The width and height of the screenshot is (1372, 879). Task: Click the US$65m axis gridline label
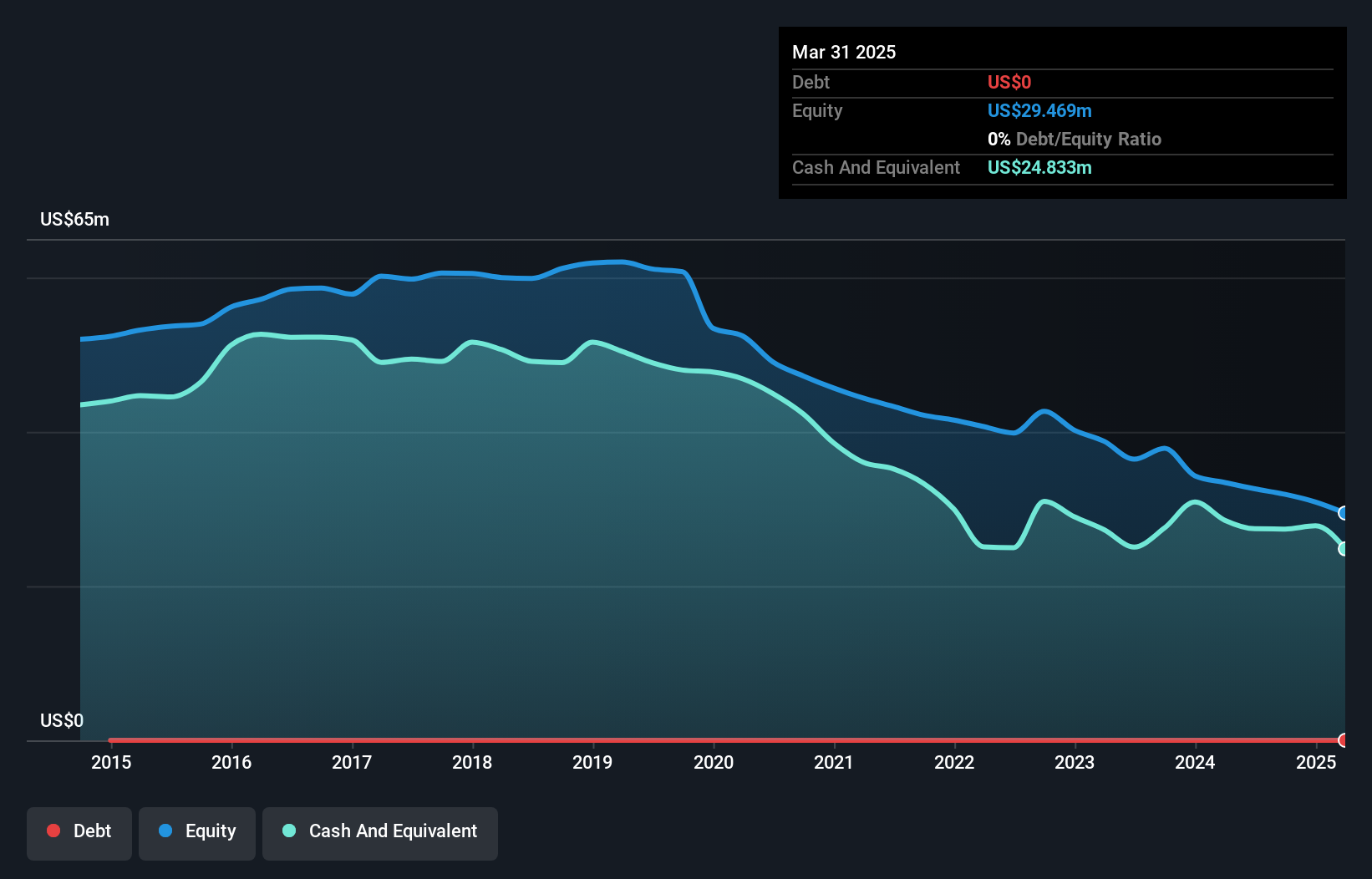[x=74, y=219]
